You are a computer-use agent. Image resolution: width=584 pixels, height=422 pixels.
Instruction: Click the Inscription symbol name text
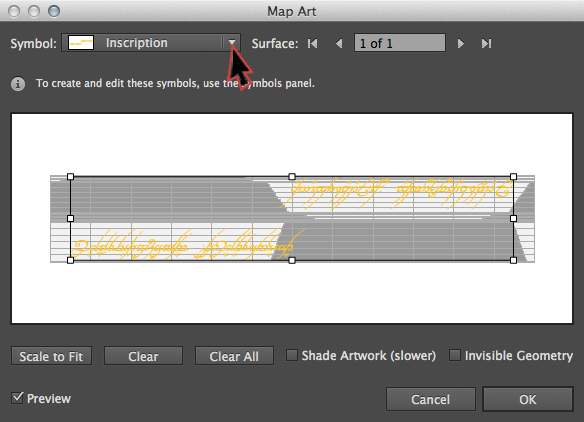137,43
